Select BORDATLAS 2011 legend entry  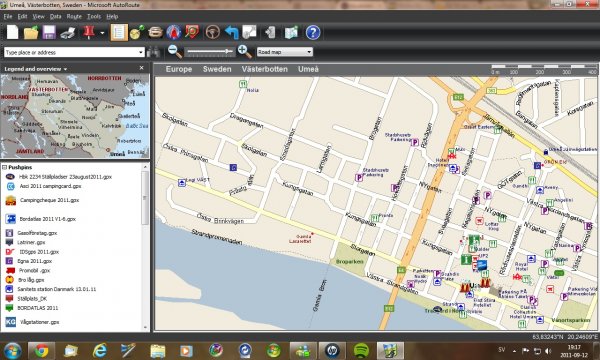pyautogui.click(x=38, y=308)
